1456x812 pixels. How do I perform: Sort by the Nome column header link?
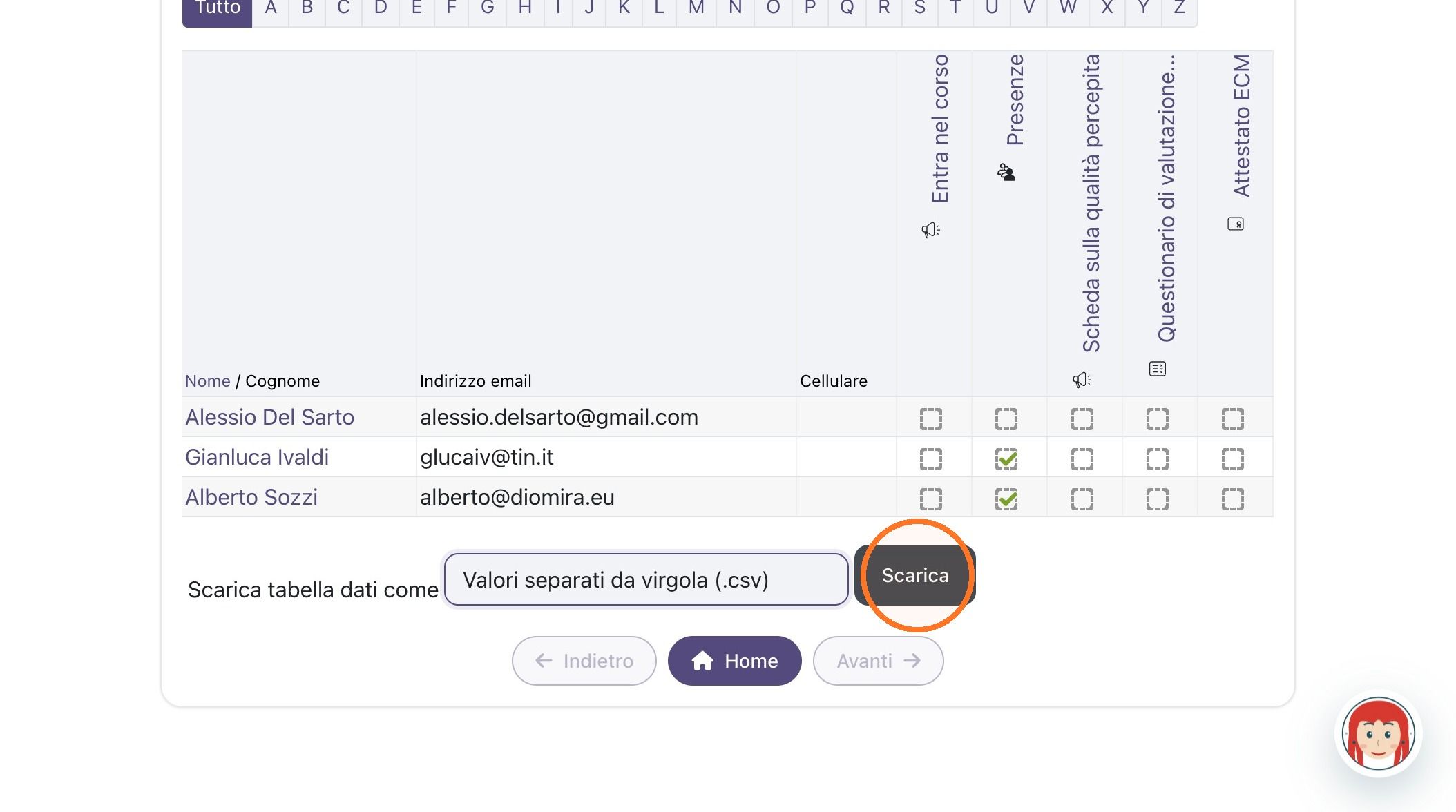pyautogui.click(x=208, y=381)
